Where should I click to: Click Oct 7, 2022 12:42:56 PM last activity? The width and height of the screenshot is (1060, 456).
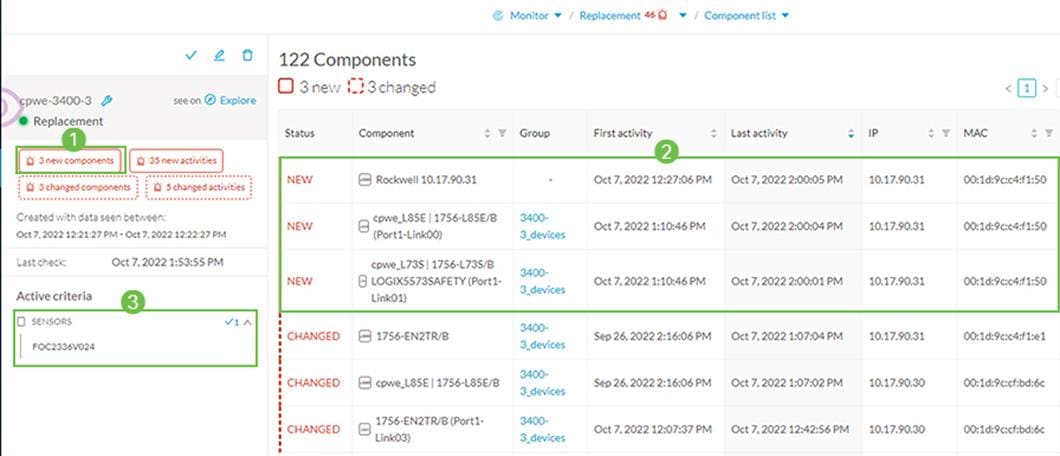coord(790,429)
